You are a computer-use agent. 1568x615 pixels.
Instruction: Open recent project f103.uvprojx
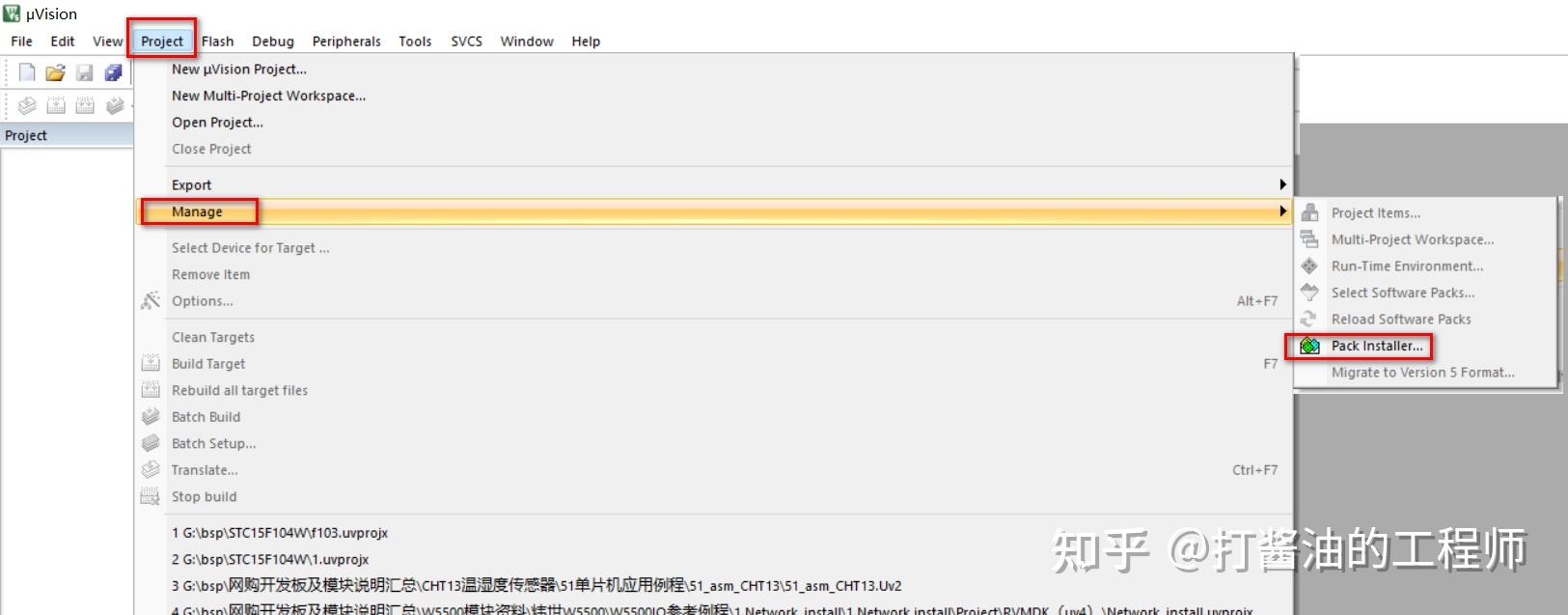(714, 533)
